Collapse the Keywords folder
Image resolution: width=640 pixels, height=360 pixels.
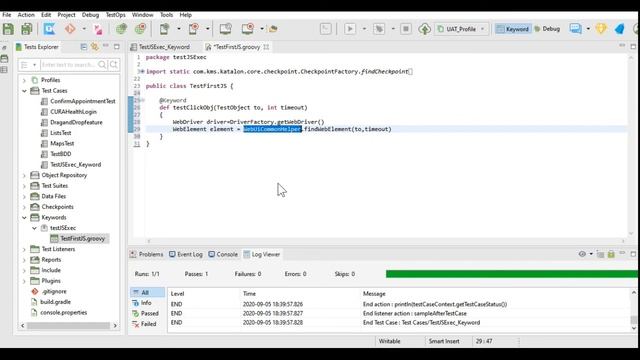coord(24,218)
